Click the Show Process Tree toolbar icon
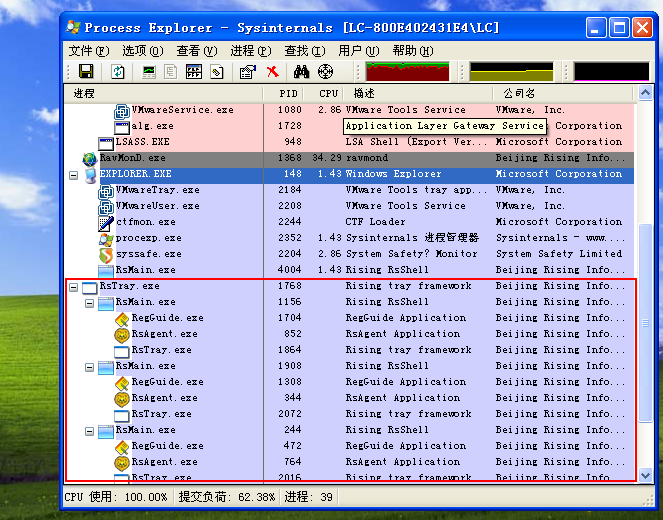 point(171,71)
